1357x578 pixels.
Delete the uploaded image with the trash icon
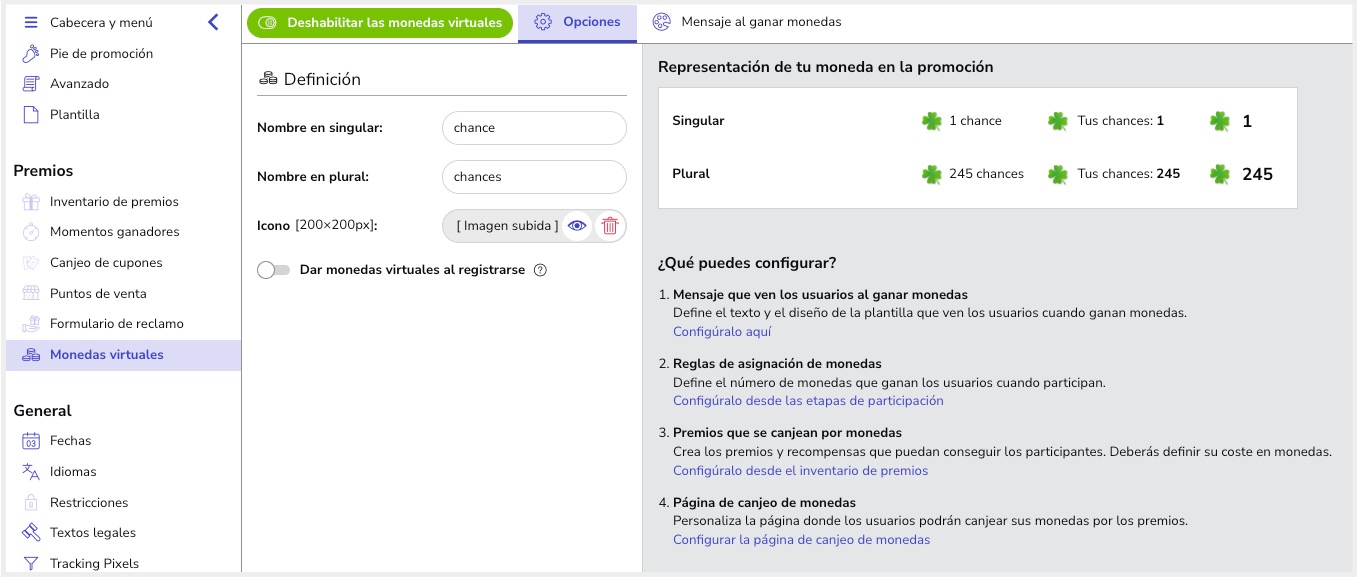pos(609,226)
